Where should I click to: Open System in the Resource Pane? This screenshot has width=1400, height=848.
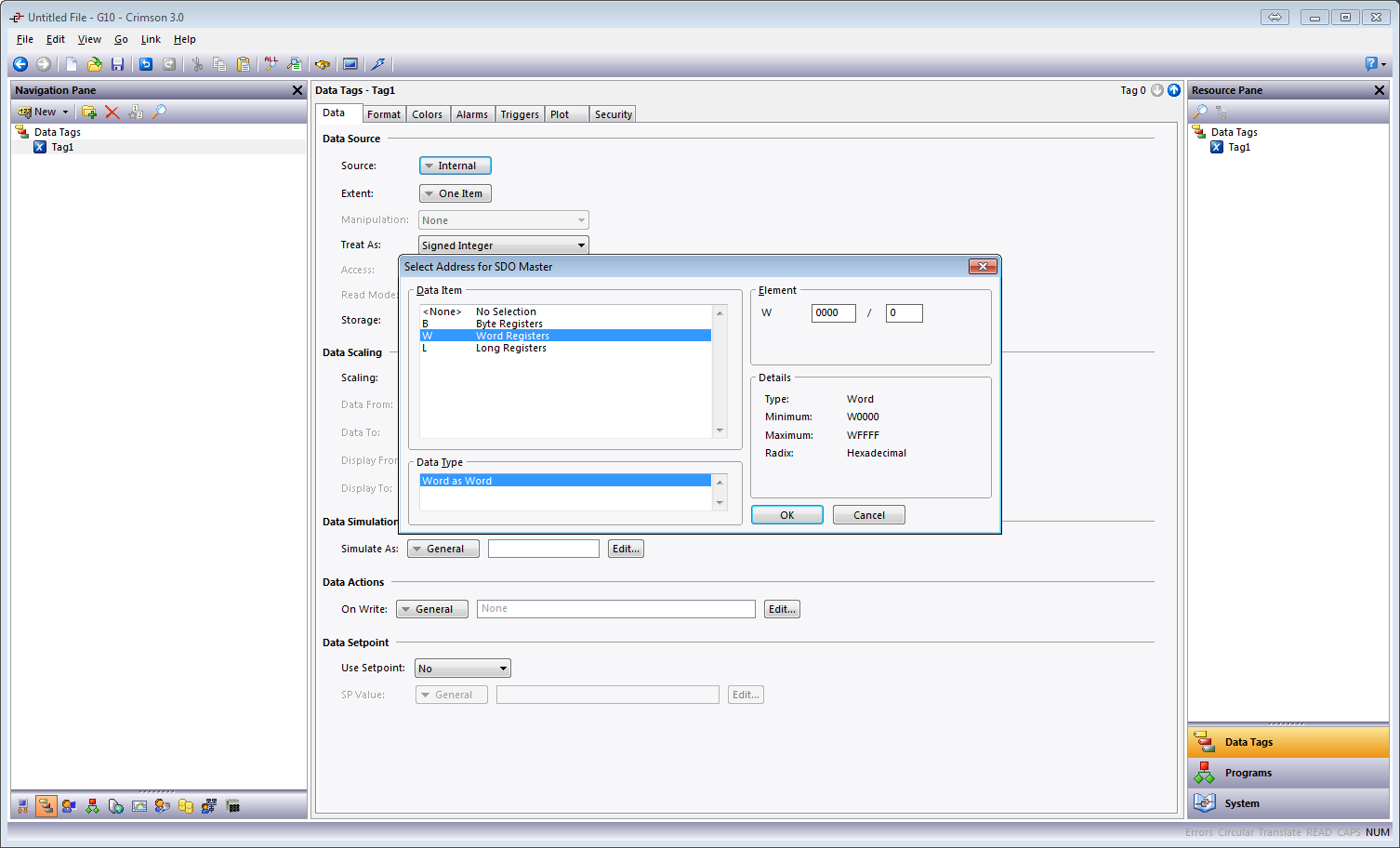1288,803
